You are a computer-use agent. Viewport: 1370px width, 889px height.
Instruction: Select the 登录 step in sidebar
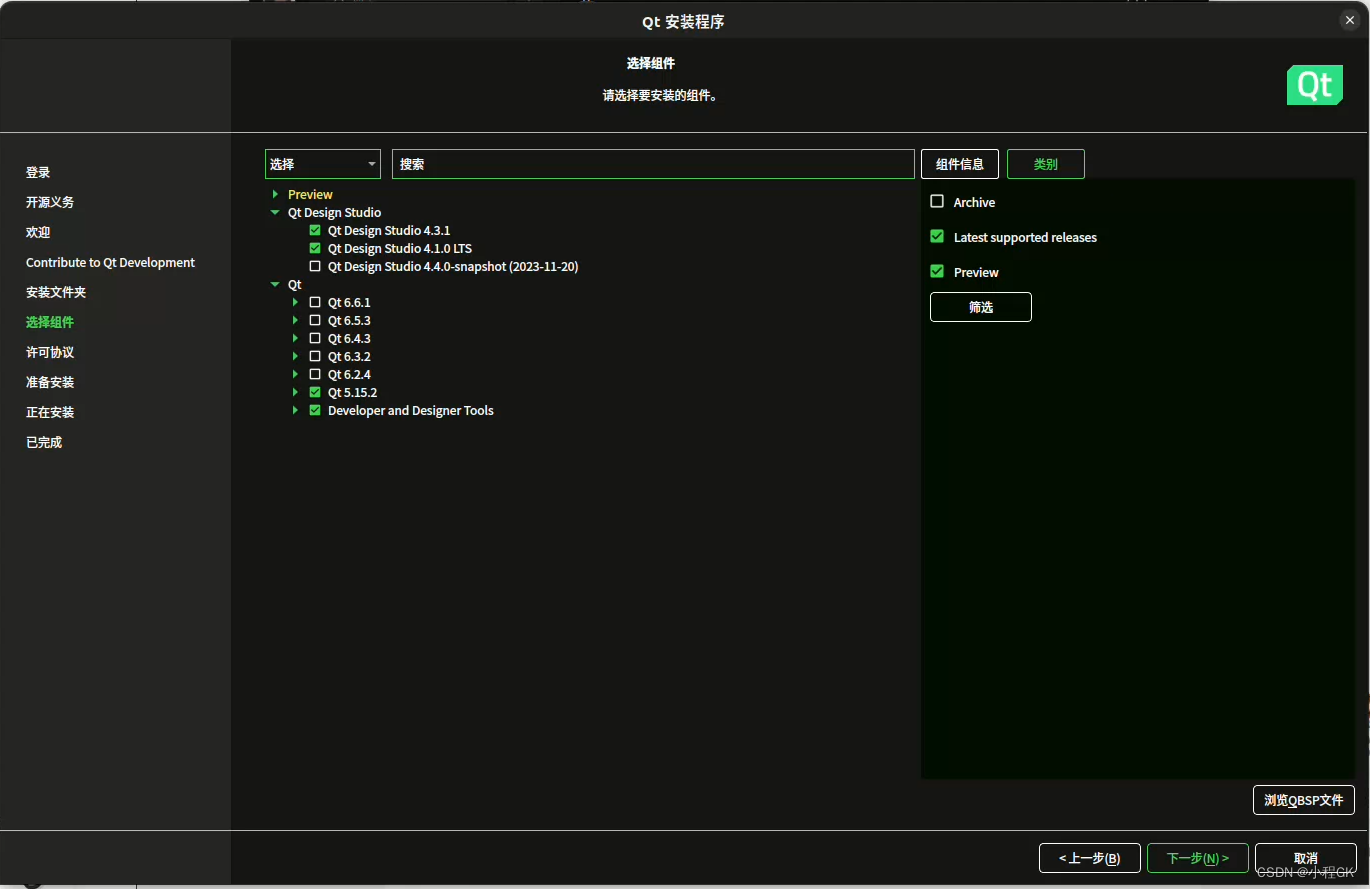[38, 172]
